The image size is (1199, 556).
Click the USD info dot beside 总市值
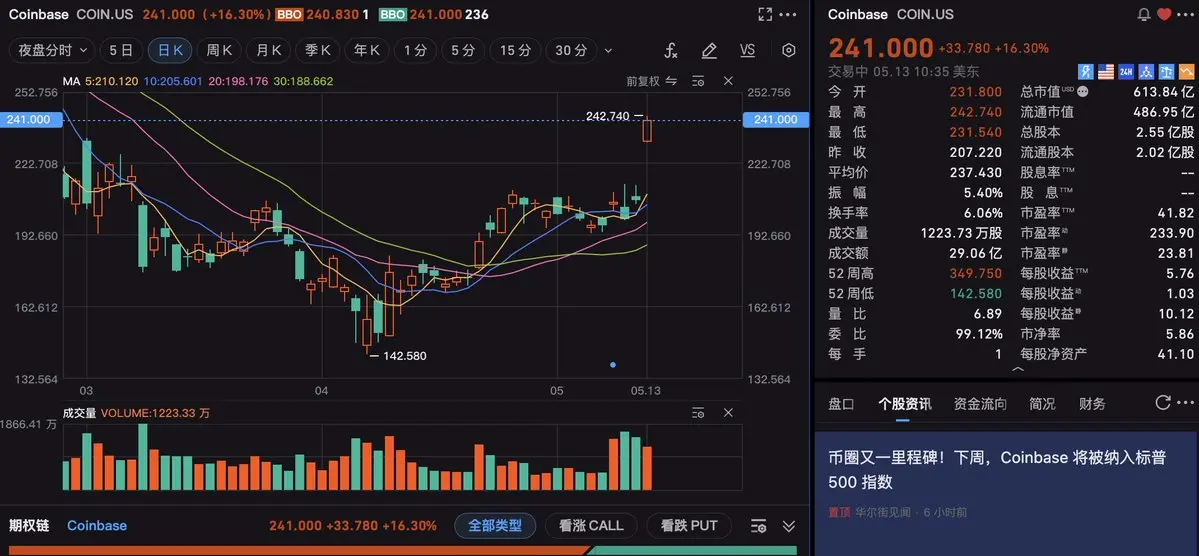(1082, 92)
